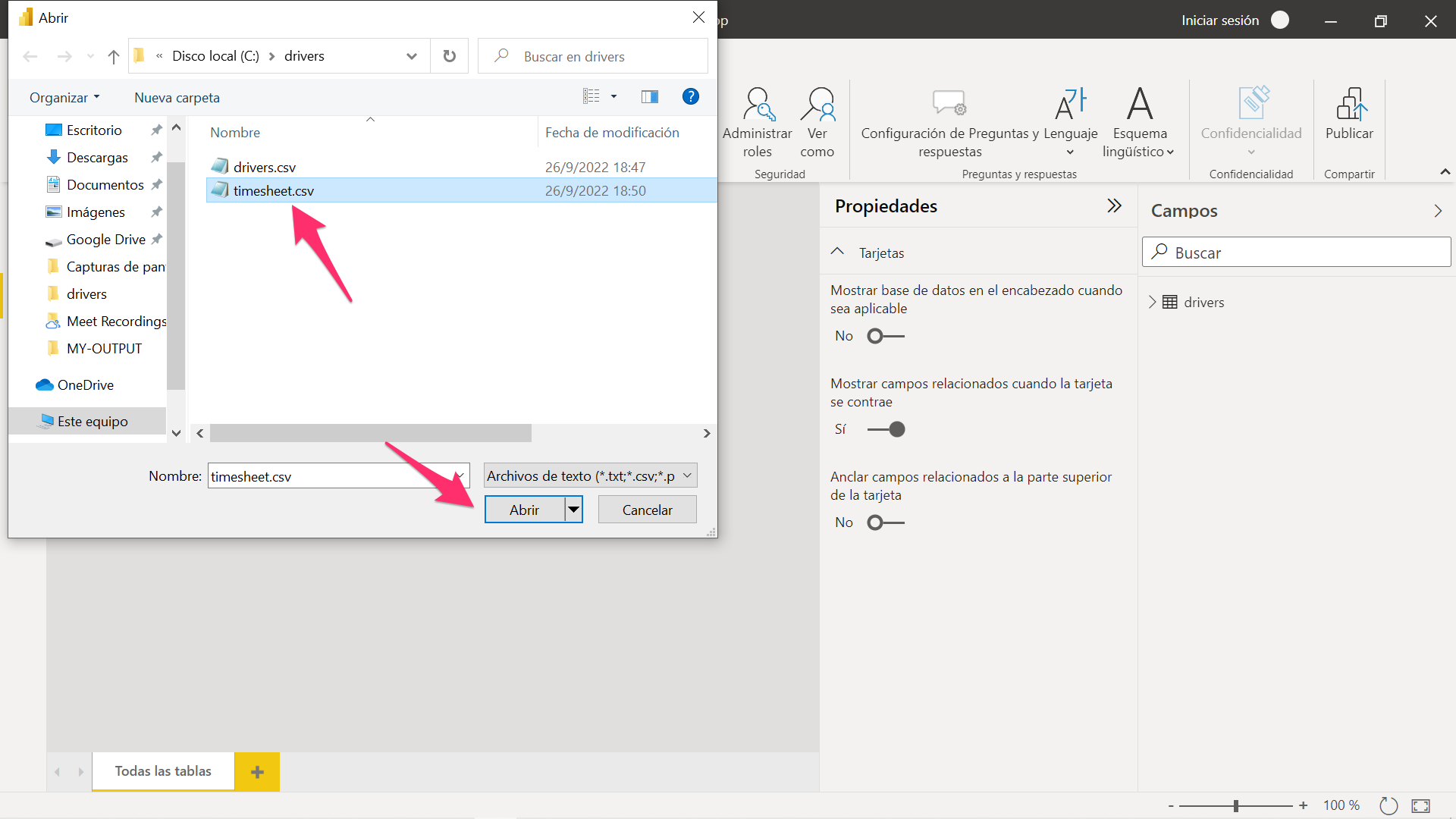Image resolution: width=1456 pixels, height=819 pixels.
Task: Click the Cancelar button
Action: coord(647,510)
